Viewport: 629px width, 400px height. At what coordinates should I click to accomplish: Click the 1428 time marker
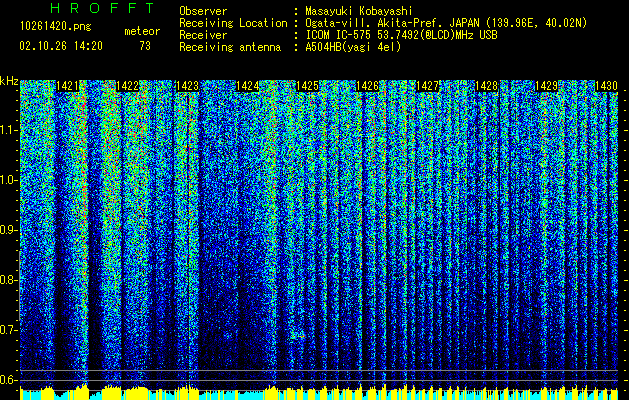487,86
